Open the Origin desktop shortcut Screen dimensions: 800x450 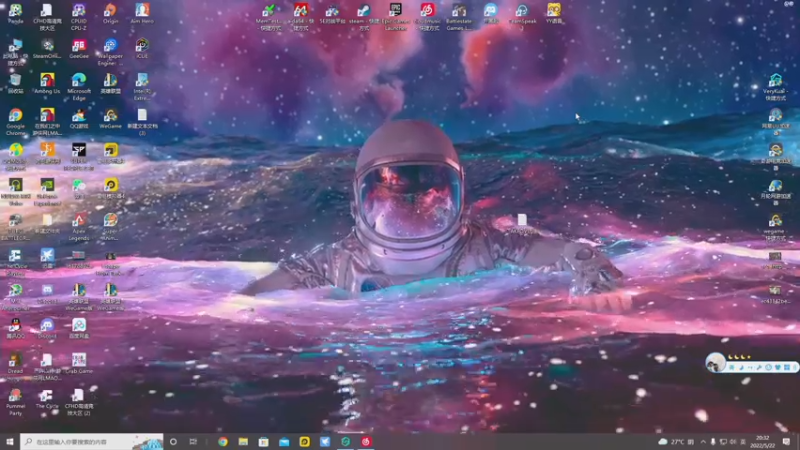(110, 14)
